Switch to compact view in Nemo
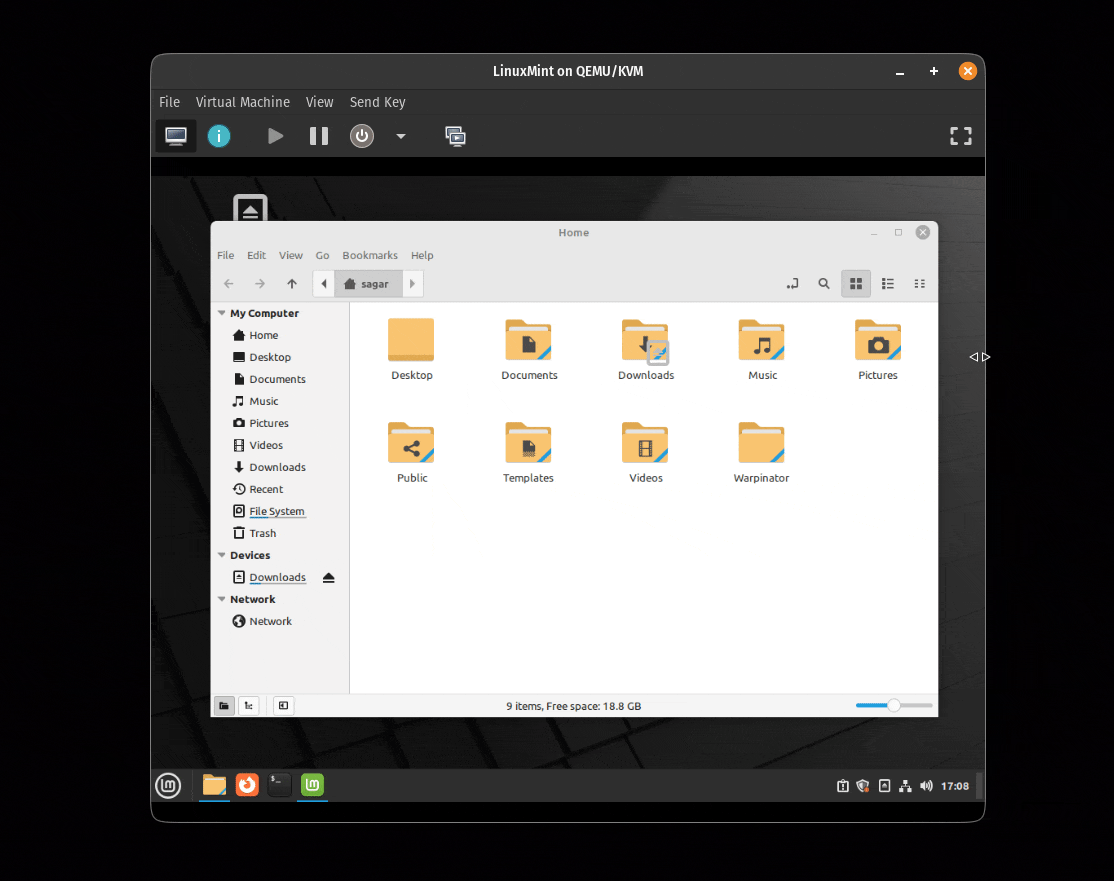 coord(919,283)
